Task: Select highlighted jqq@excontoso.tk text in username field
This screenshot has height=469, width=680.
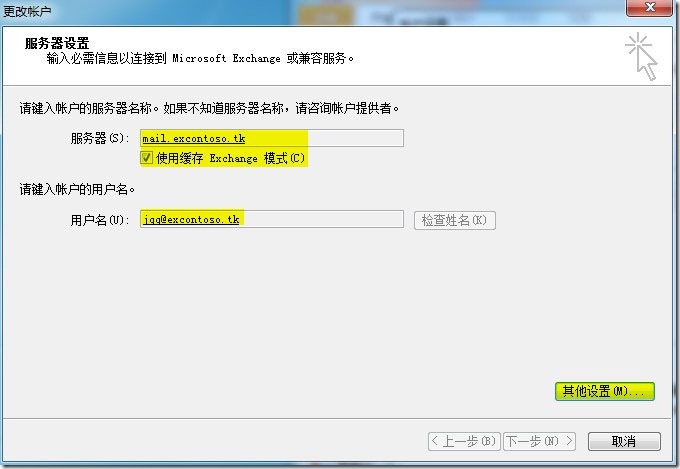Action: 192,219
